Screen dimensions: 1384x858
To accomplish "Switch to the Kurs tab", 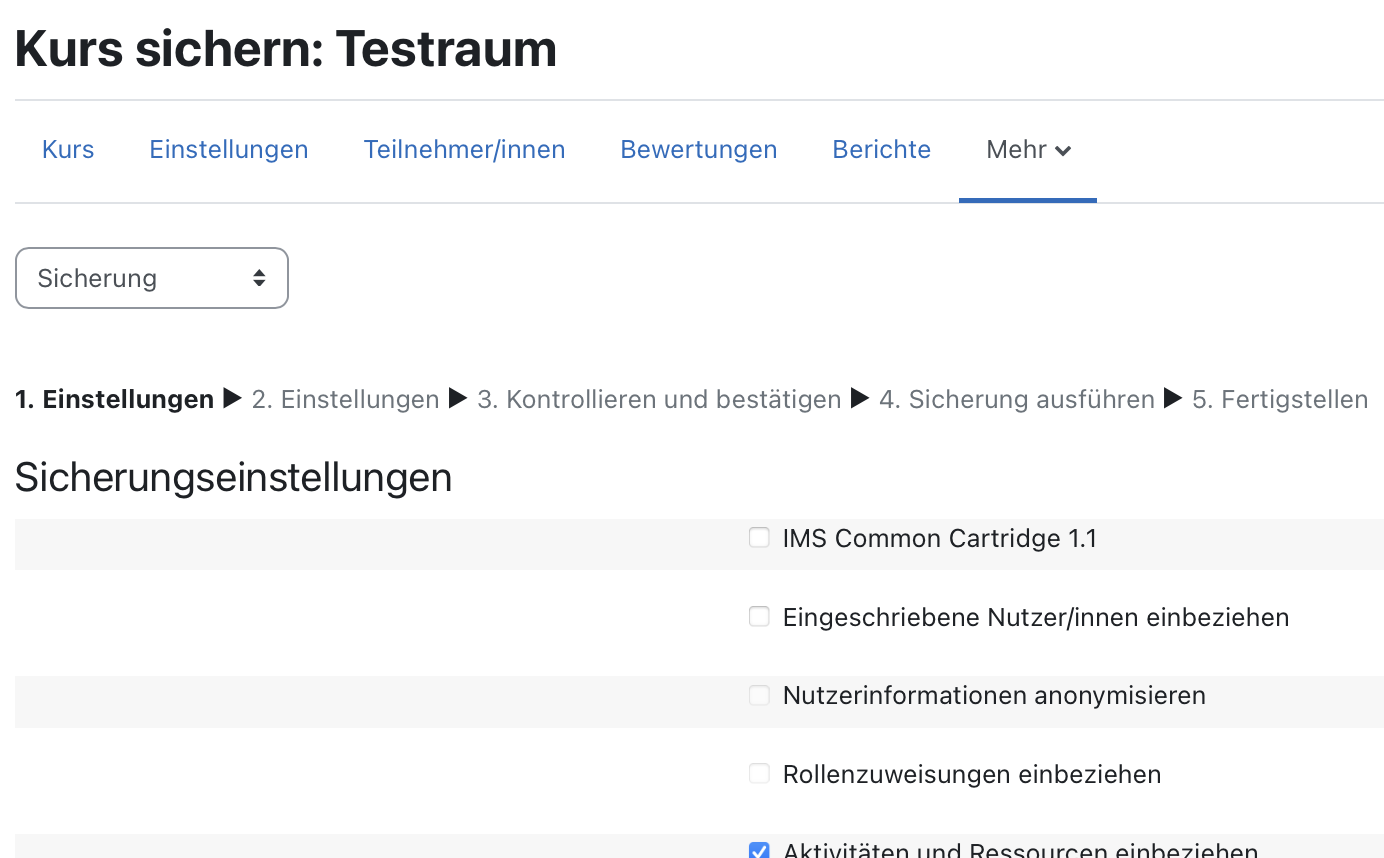I will point(67,149).
